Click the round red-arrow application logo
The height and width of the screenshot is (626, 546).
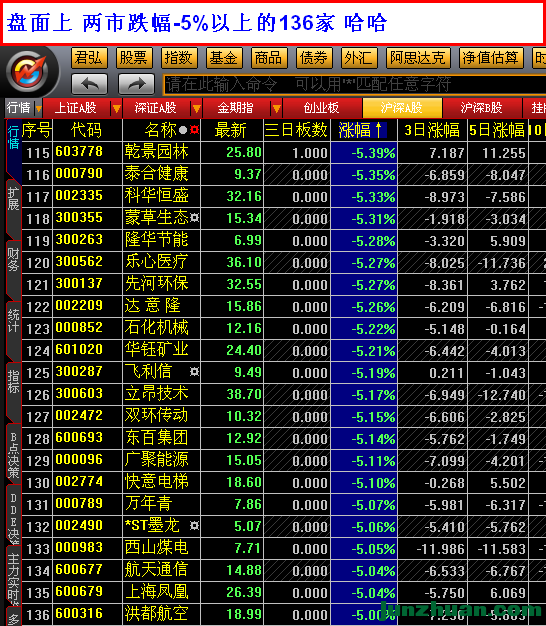[x=28, y=72]
